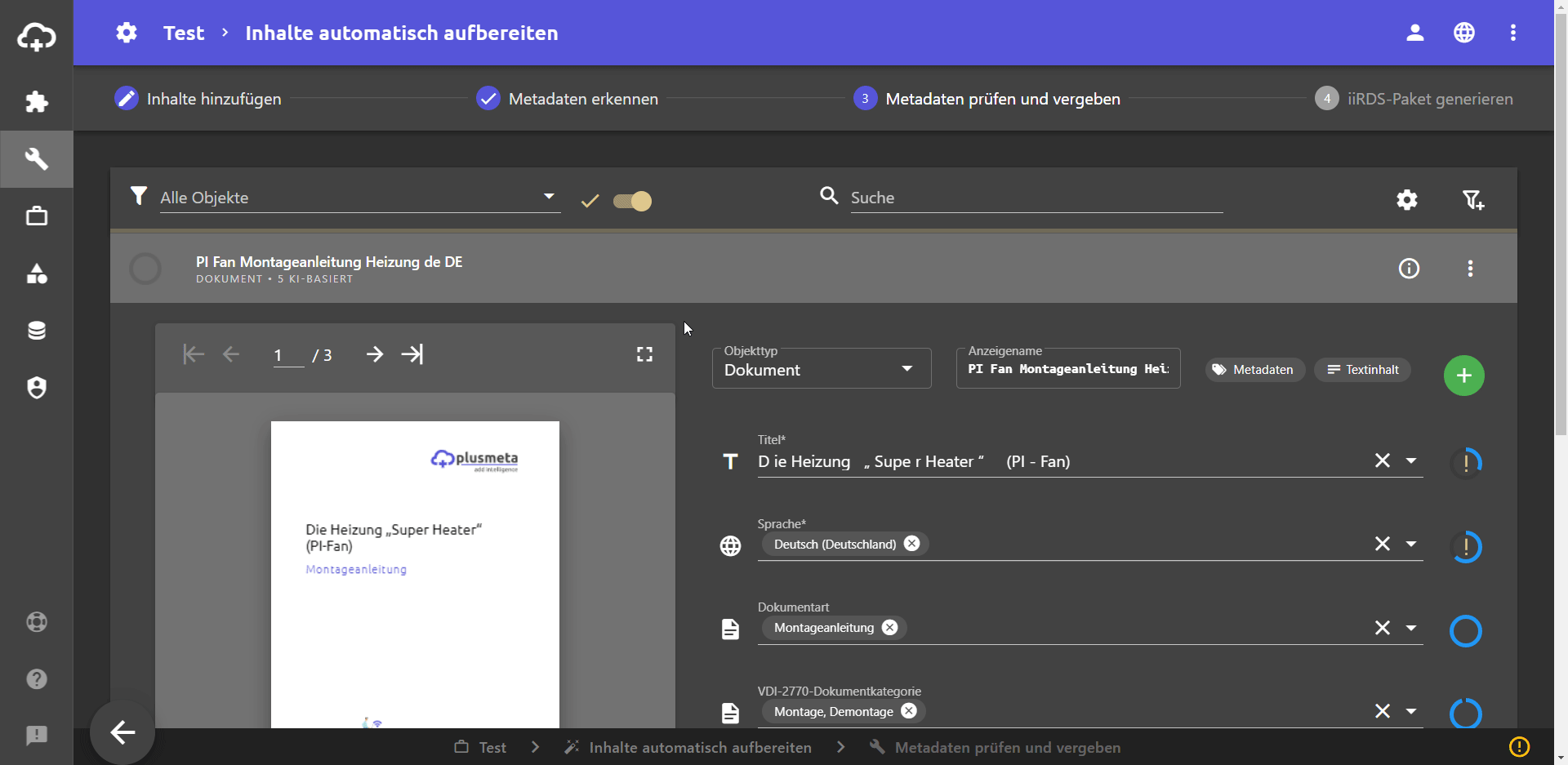Open the shield user sidebar icon

coord(37,388)
